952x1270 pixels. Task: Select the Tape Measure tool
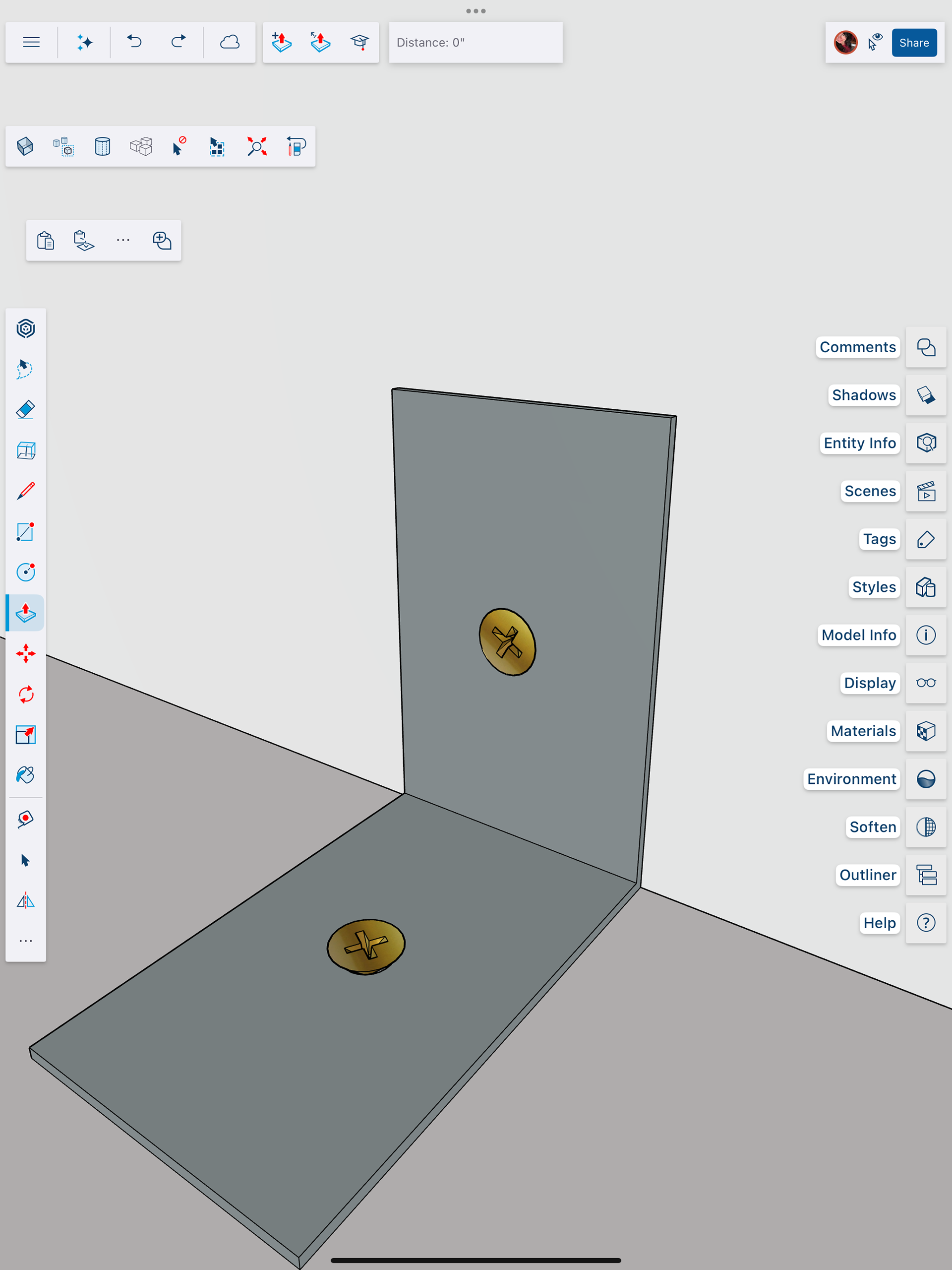pos(26,820)
